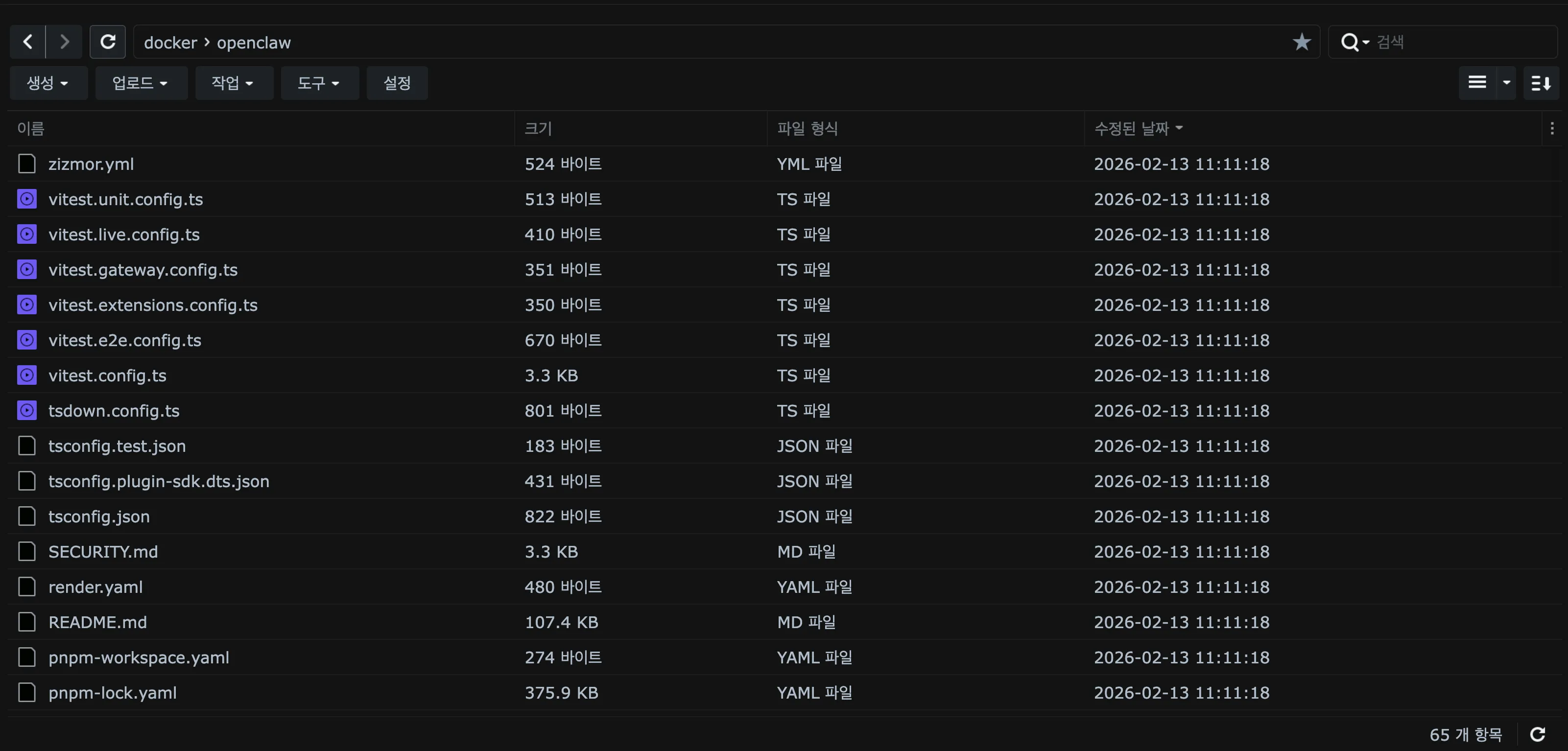1568x751 pixels.
Task: Open the 작업 menu
Action: pos(235,83)
